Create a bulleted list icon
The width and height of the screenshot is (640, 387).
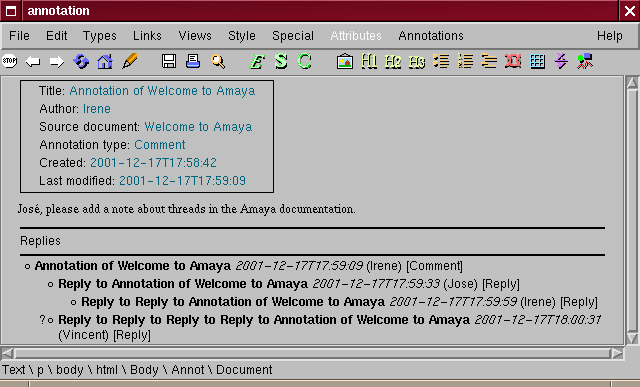pyautogui.click(x=441, y=62)
